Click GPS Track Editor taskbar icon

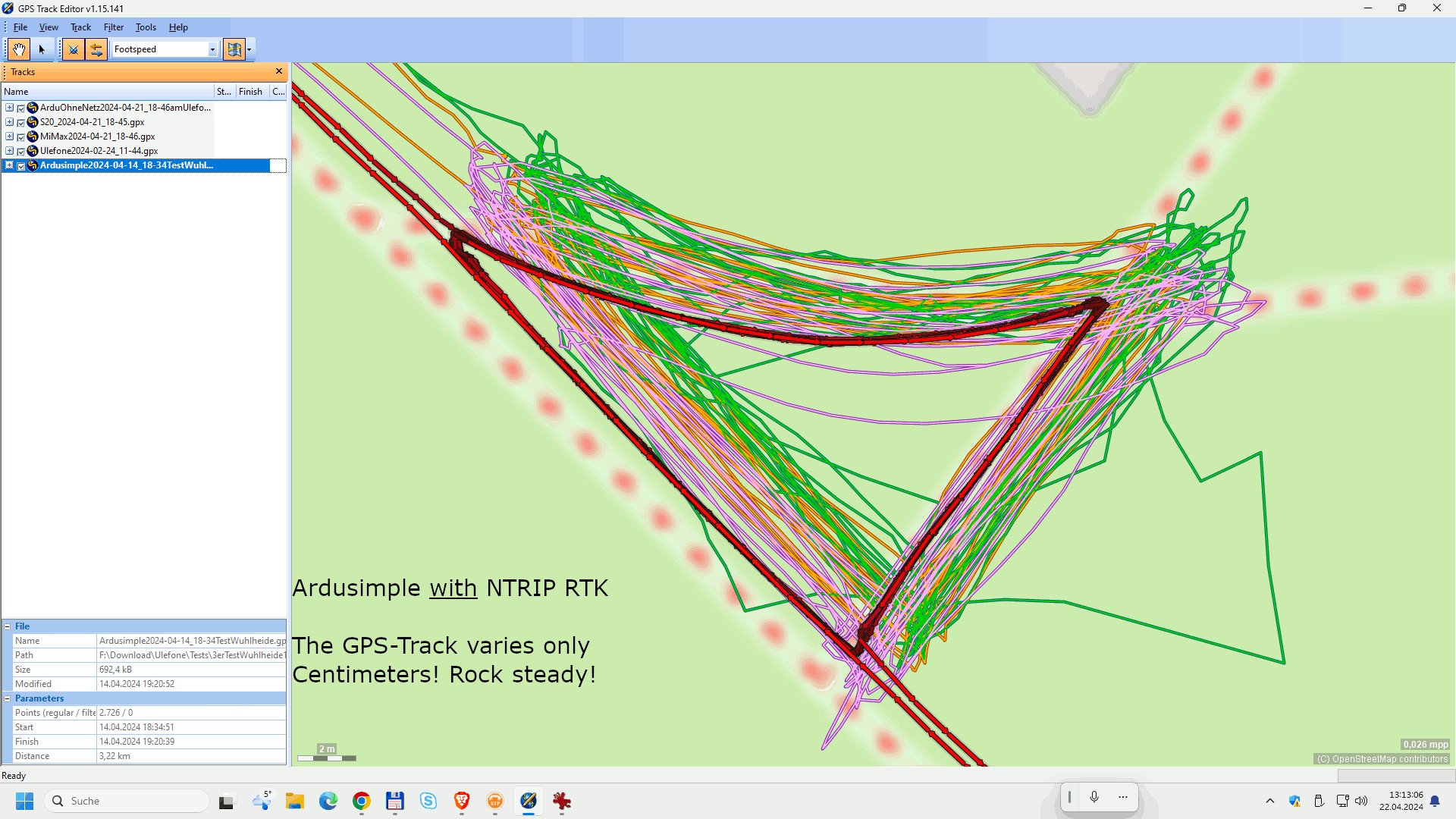(529, 801)
